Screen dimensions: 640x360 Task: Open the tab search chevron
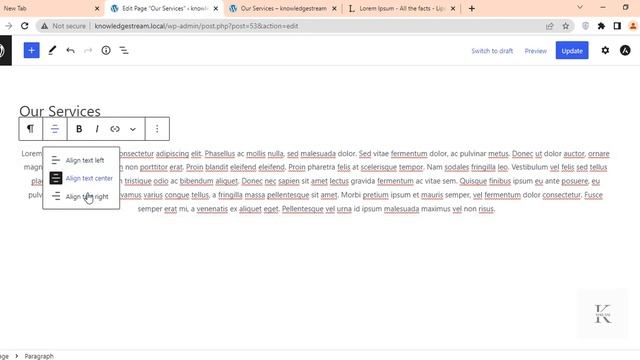tap(580, 7)
